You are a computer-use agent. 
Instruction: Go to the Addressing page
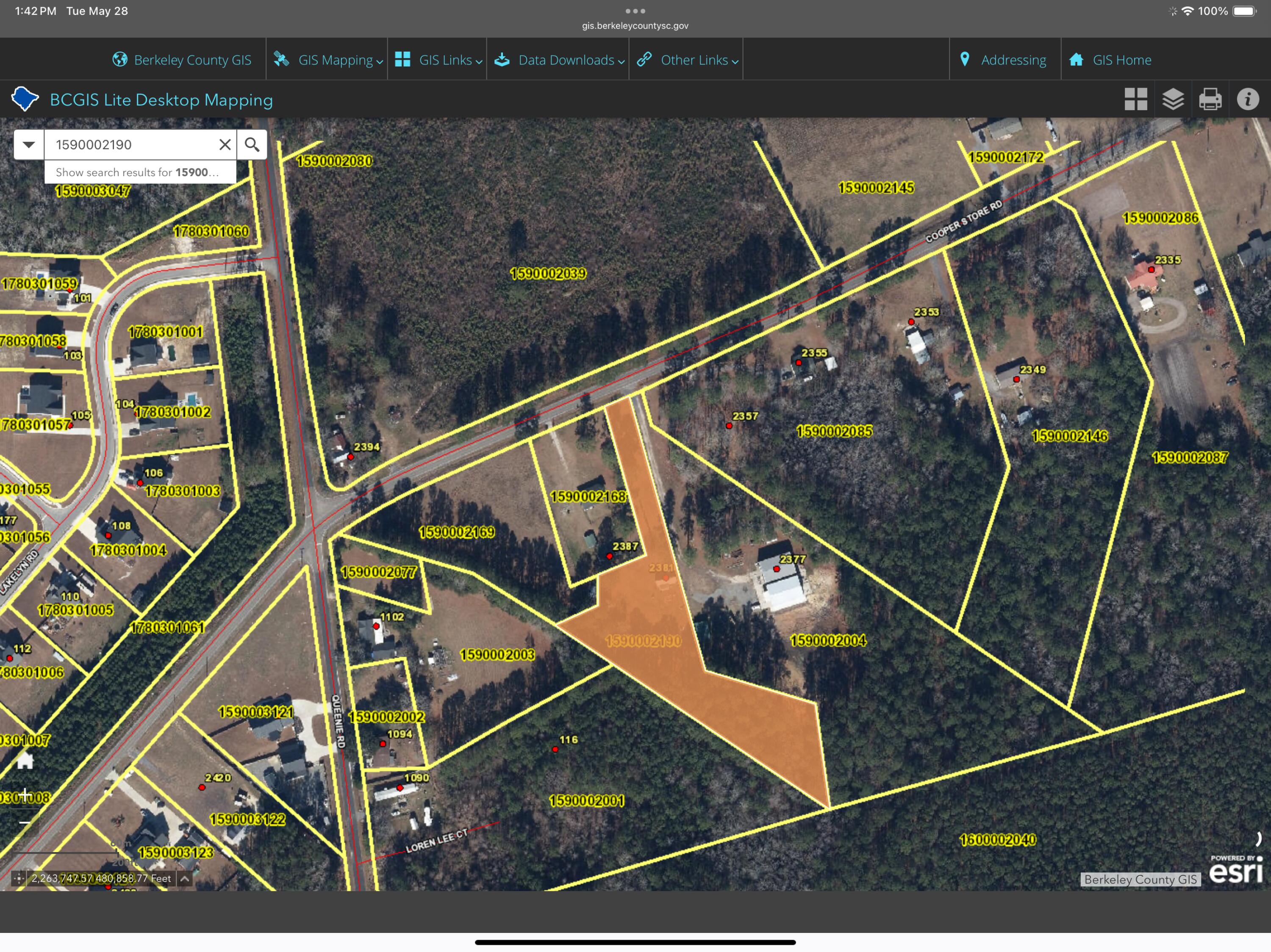pyautogui.click(x=1003, y=60)
